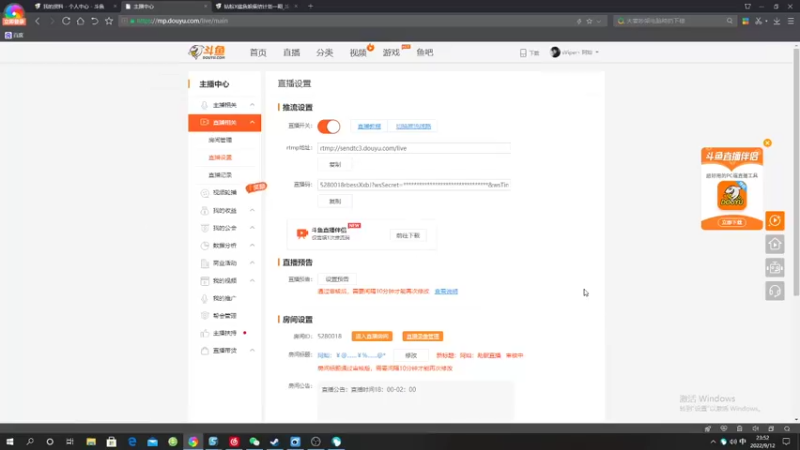Expand the 商业活动 sidebar section

tap(252, 263)
